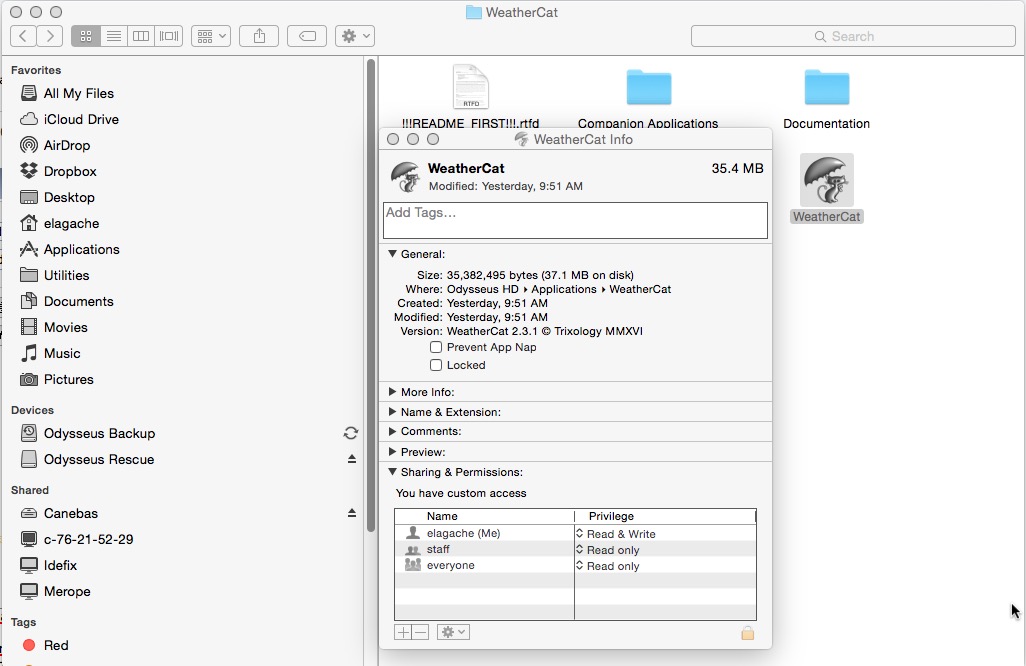Viewport: 1026px width, 666px height.
Task: Click the sync icon beside Odysseus Backup
Action: (x=351, y=433)
